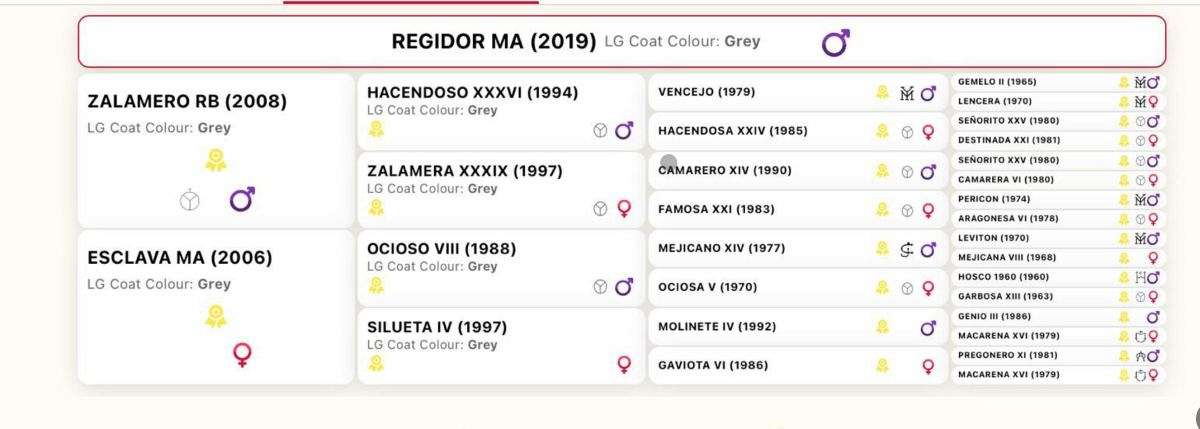Click the brand mark icon in ZALAMERO RB card

[188, 201]
